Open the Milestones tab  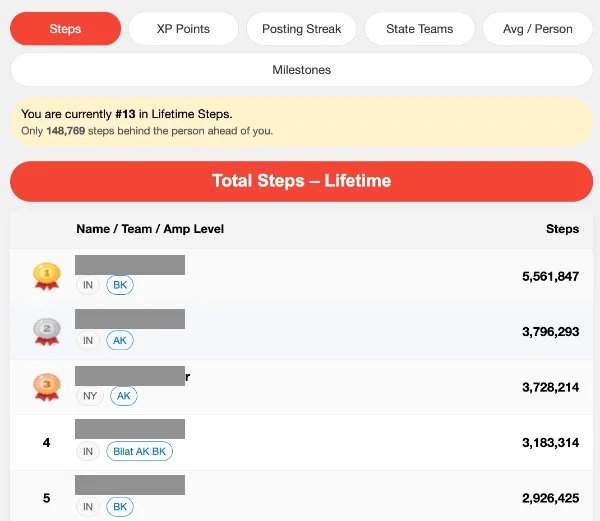point(302,70)
